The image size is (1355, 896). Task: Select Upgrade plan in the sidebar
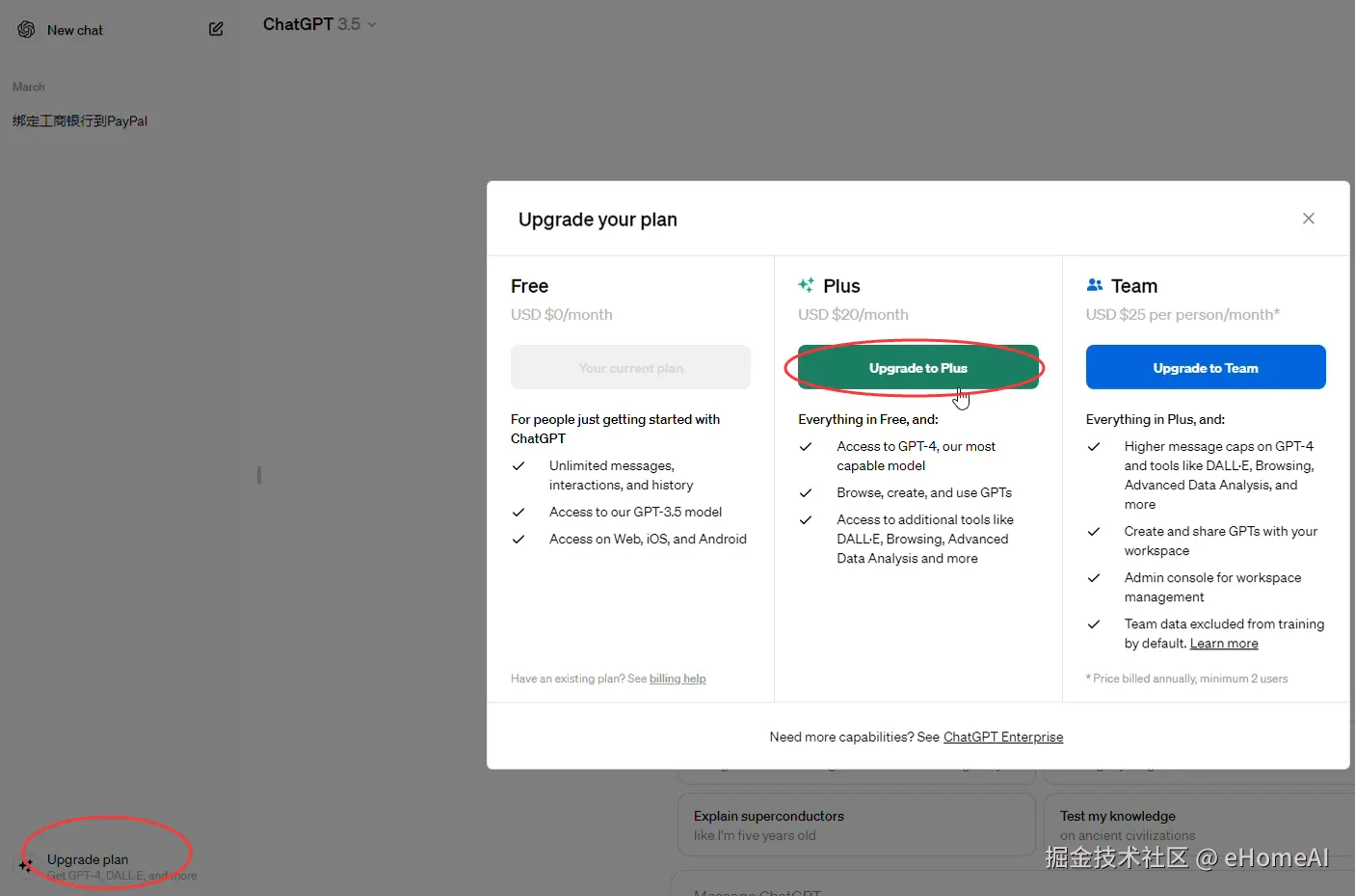88,859
